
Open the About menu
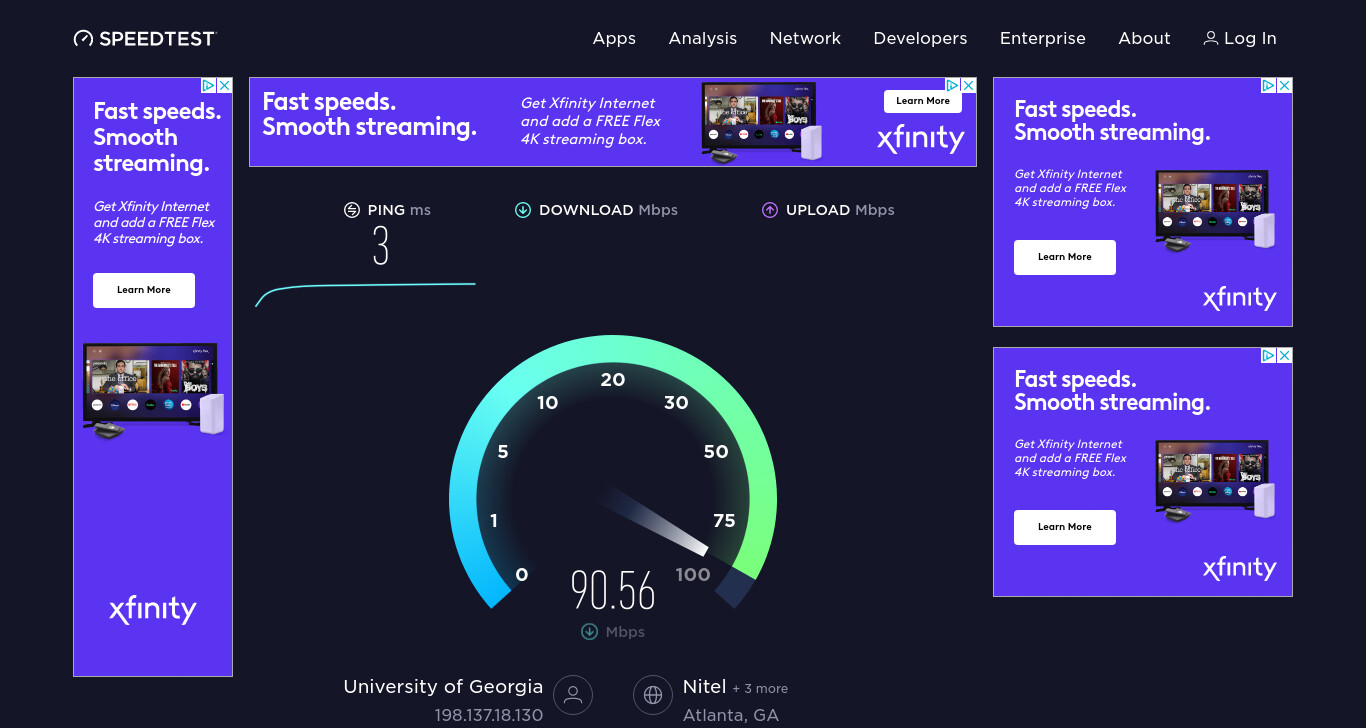(x=1144, y=38)
